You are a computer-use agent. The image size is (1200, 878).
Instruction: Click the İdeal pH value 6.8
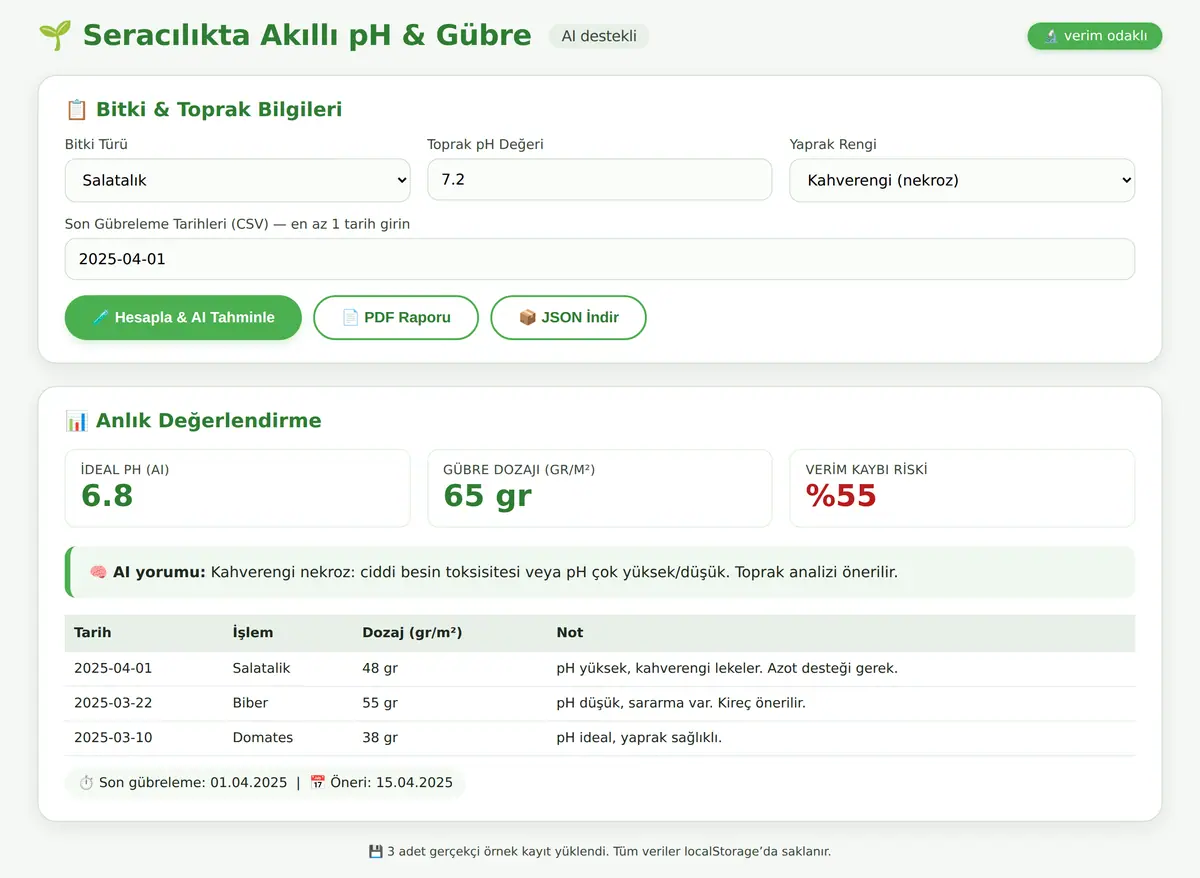pyautogui.click(x=107, y=496)
